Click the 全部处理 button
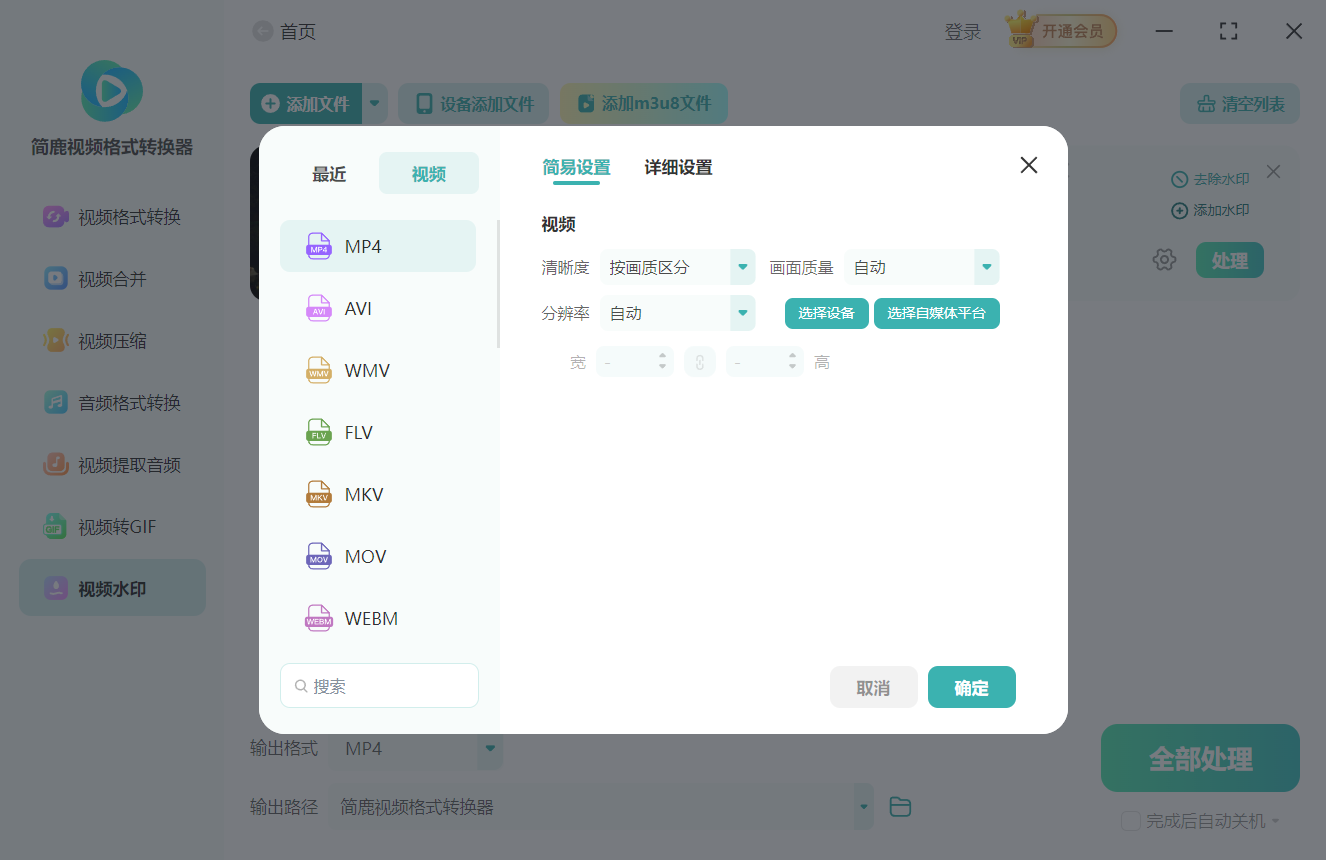1326x860 pixels. (1200, 758)
